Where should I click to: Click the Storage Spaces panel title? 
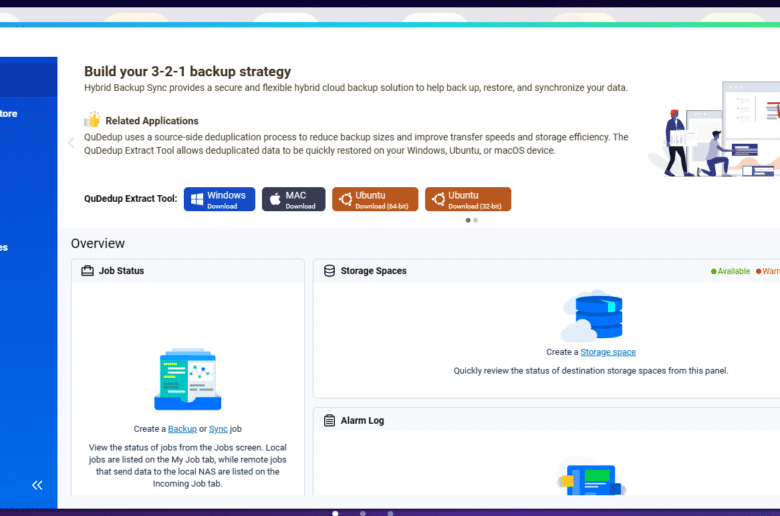[x=374, y=271]
